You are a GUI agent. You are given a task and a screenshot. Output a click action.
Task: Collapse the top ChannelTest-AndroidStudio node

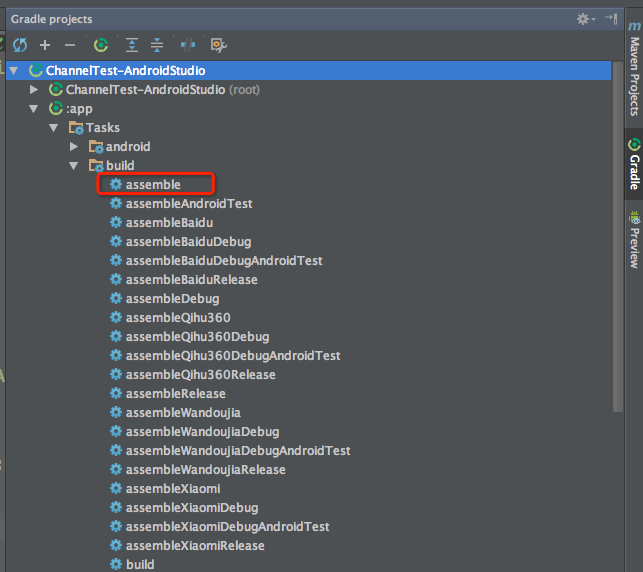14,71
